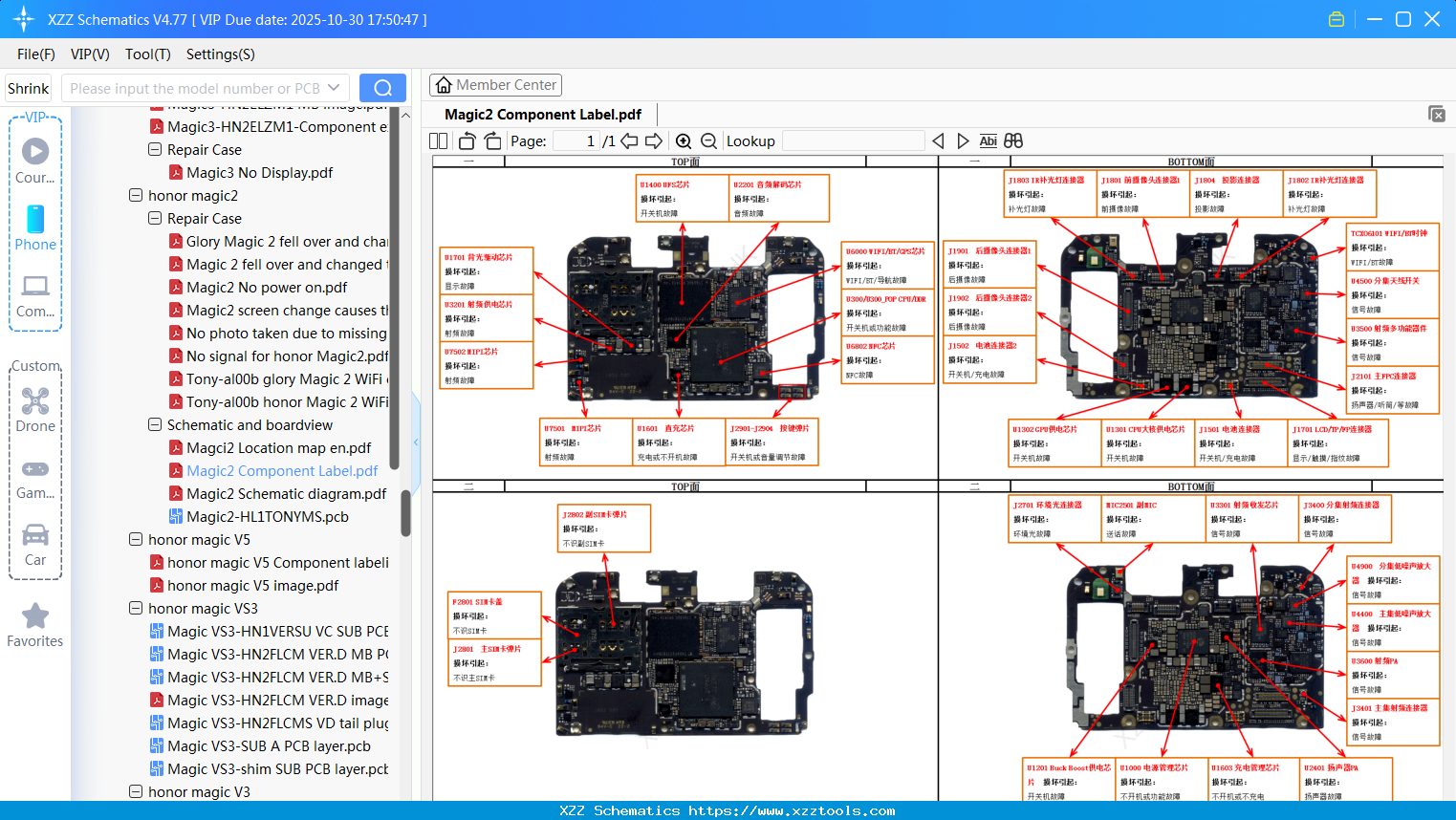Image resolution: width=1456 pixels, height=820 pixels.
Task: Click the blue search button
Action: coord(382,88)
